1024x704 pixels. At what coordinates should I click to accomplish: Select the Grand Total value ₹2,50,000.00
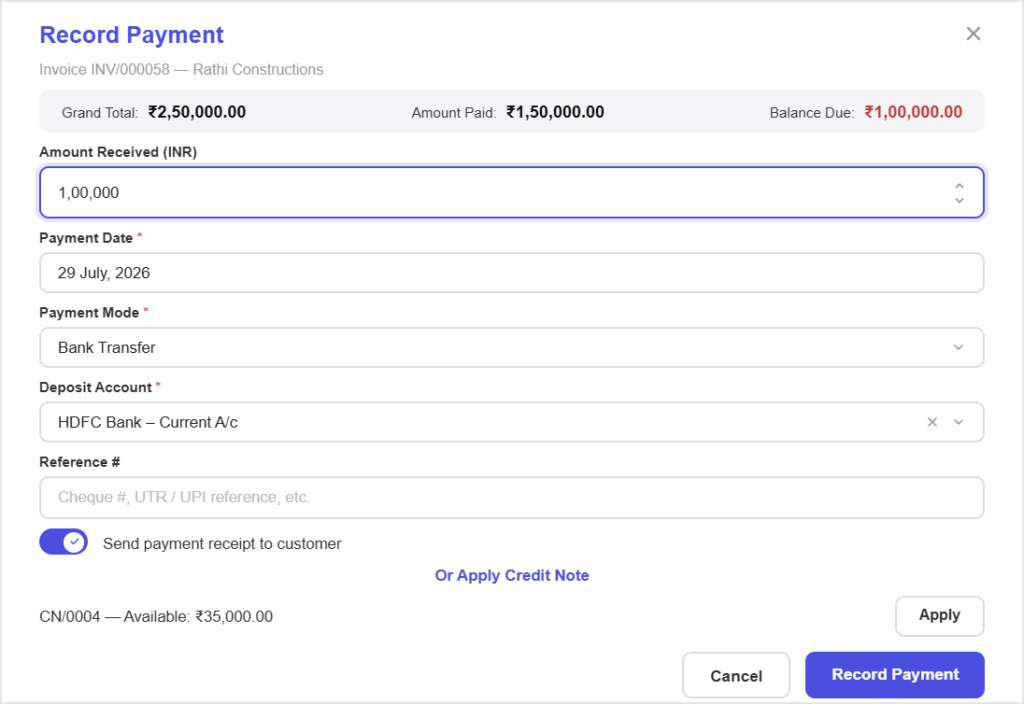[x=197, y=112]
